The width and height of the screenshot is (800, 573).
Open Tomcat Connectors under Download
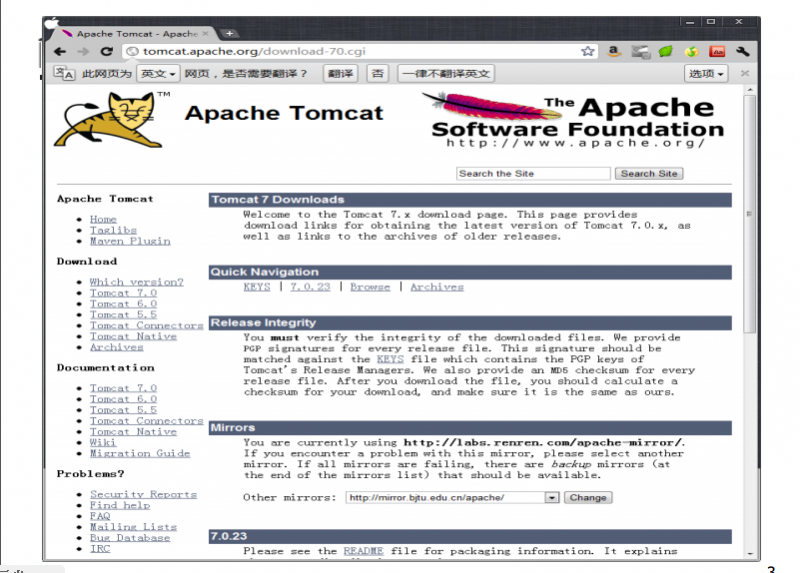coord(146,326)
